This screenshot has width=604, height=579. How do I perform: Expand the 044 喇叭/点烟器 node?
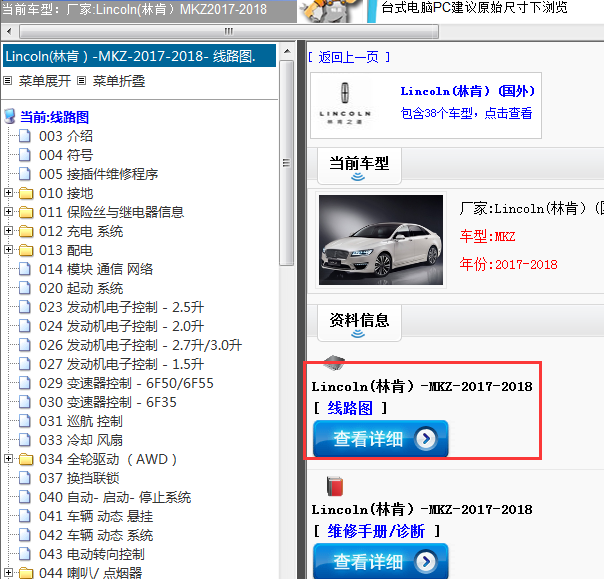tap(8, 572)
